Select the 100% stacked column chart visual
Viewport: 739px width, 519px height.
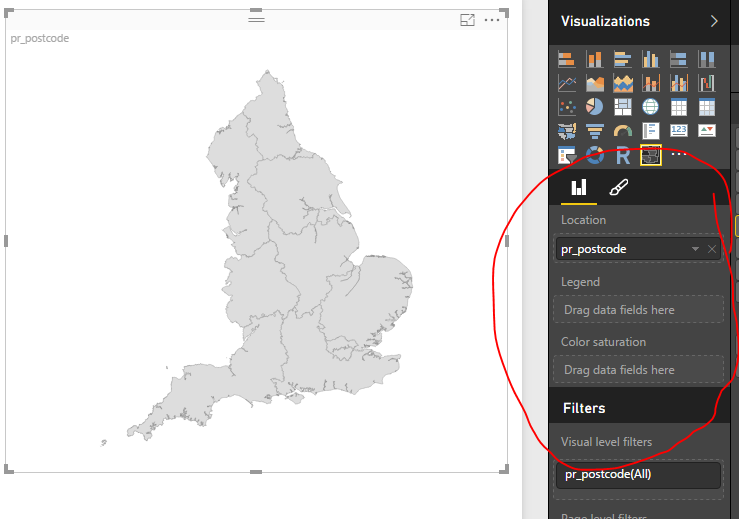click(x=706, y=59)
